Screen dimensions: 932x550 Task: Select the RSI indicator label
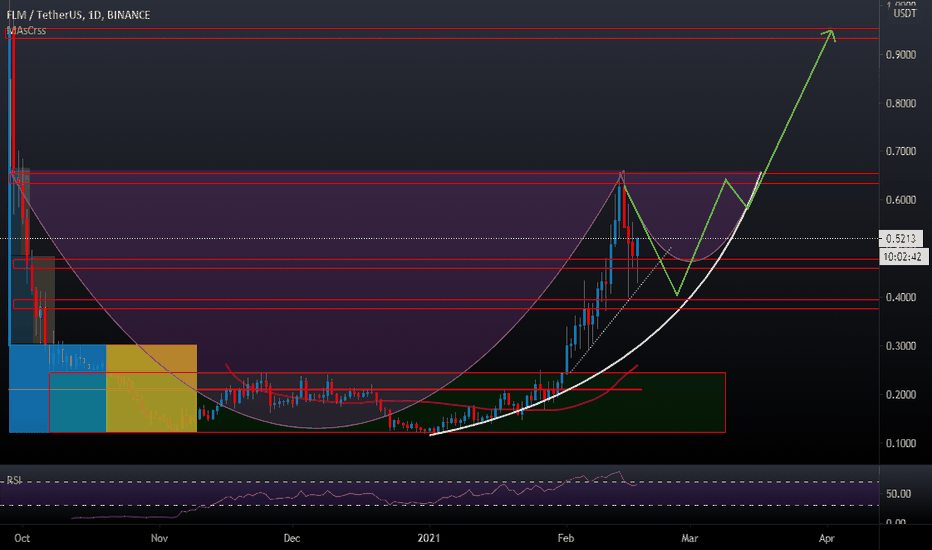14,480
